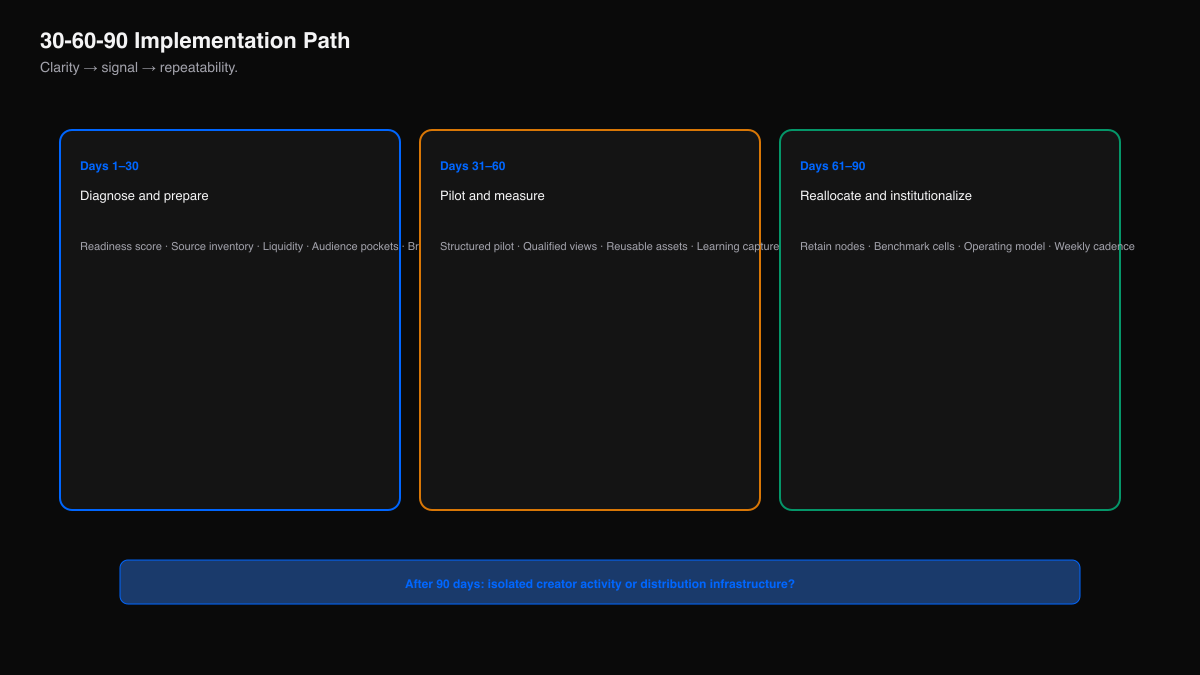Click the 'Reallocate and institutionalize' heading
Viewport: 1200px width, 675px height.
pos(885,196)
